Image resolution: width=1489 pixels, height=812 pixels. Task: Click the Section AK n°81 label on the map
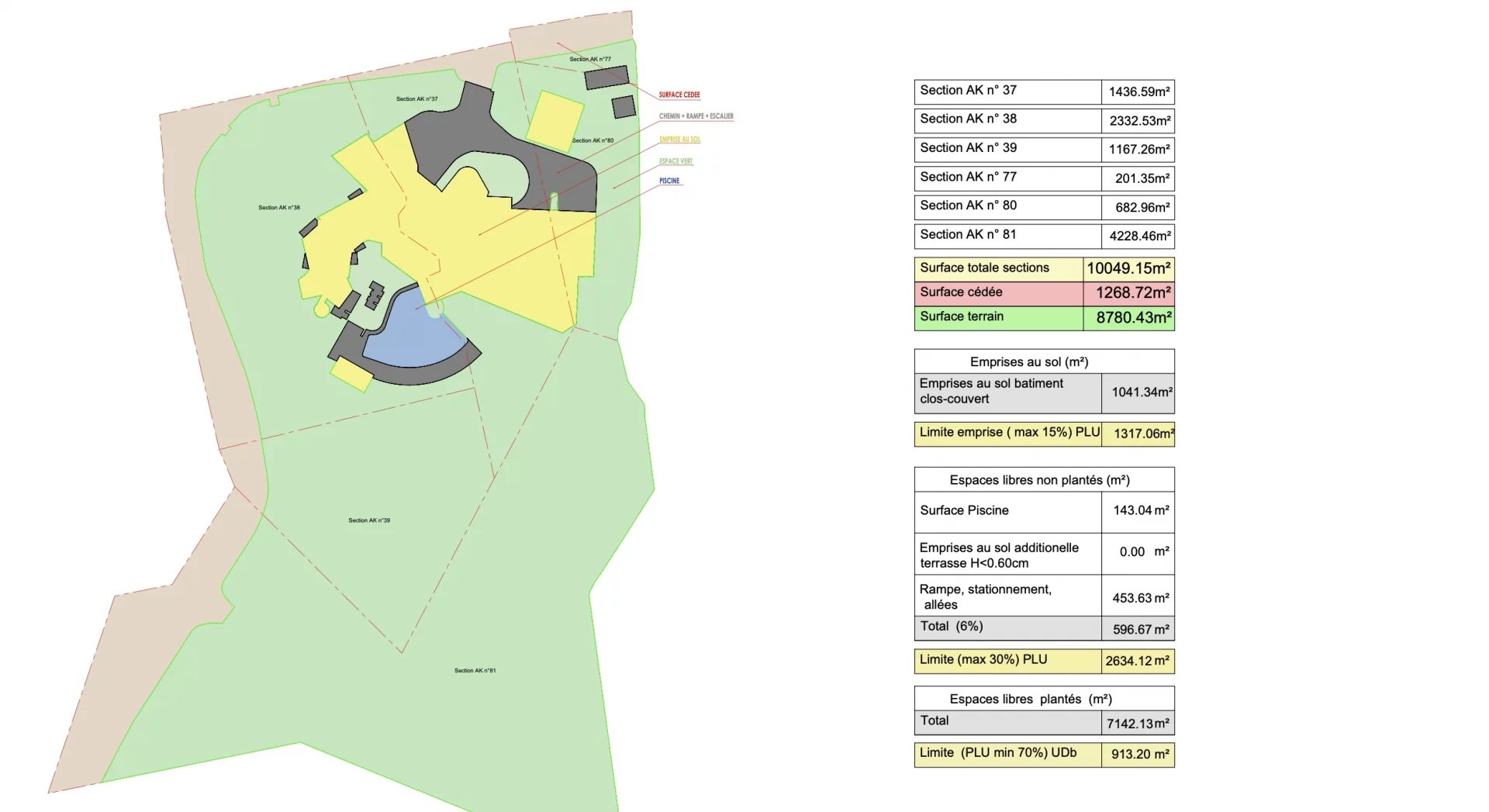(475, 670)
